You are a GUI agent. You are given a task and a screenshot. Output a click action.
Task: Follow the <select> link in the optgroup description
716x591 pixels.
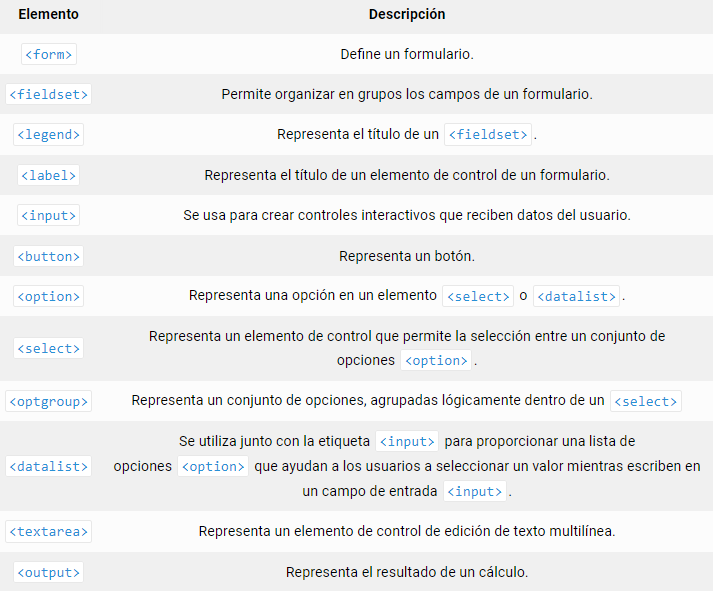coord(645,401)
